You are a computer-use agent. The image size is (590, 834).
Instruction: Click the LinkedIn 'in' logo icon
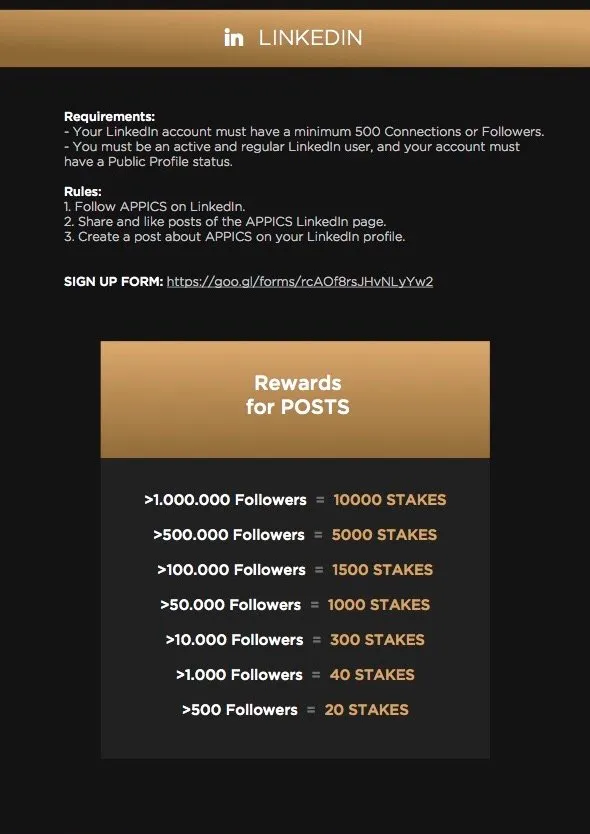[x=234, y=38]
